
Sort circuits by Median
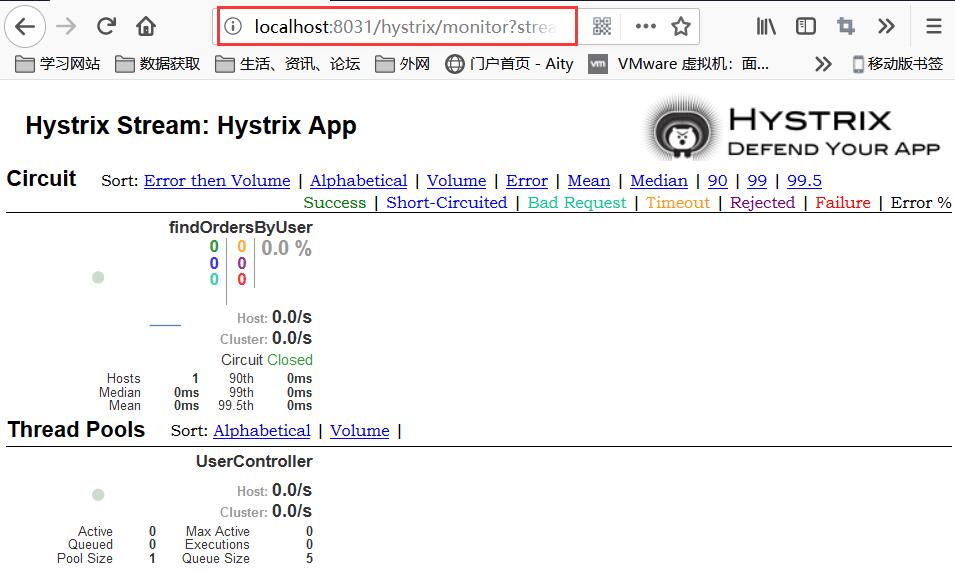(x=658, y=181)
